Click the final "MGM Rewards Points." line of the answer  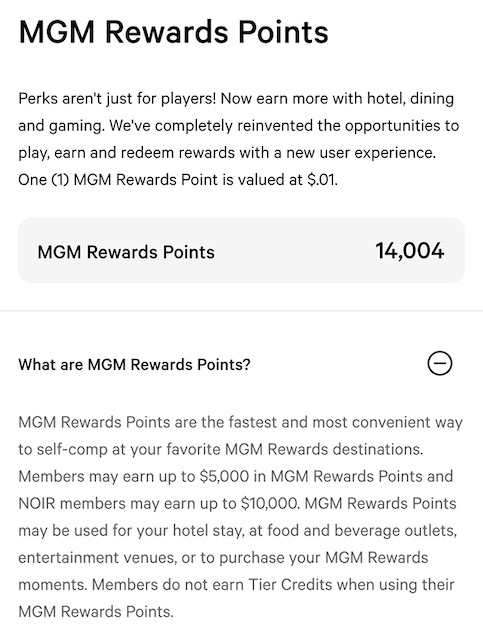click(96, 611)
